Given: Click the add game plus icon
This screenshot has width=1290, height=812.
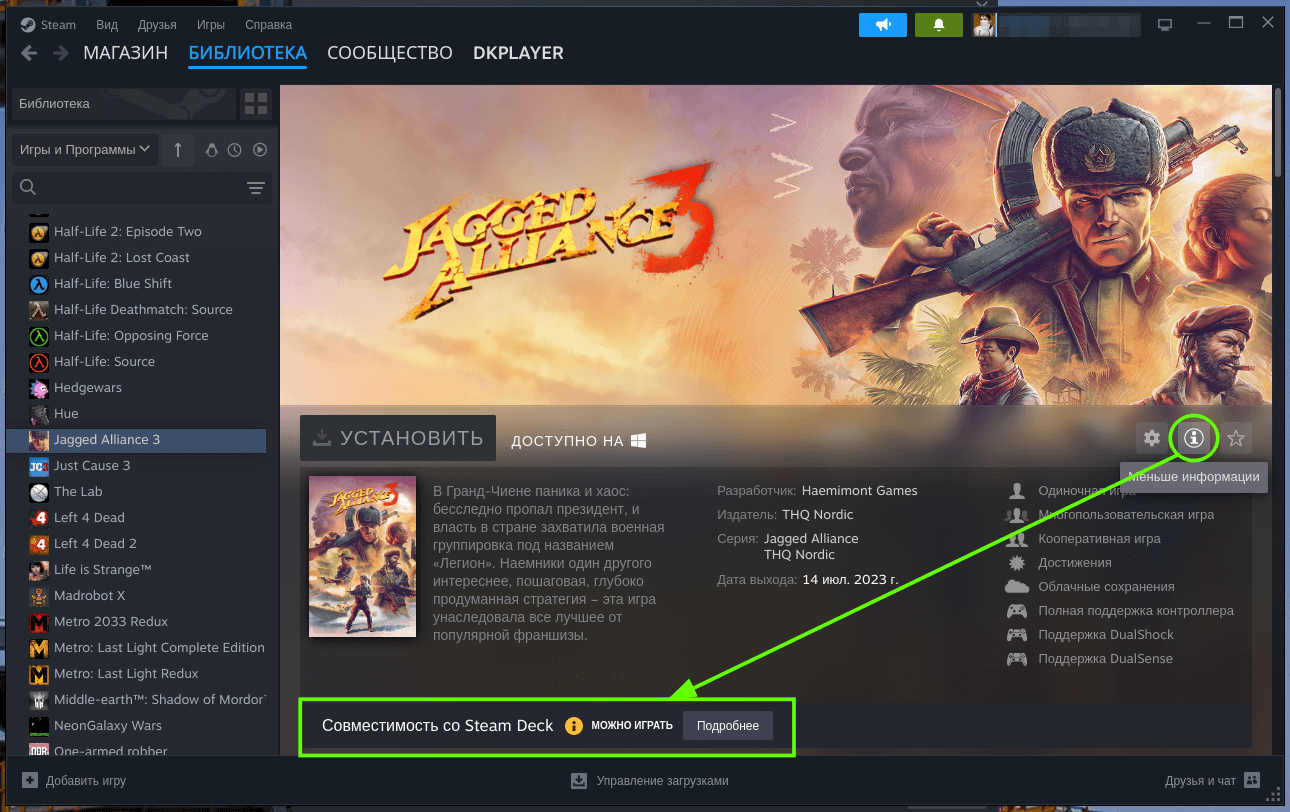Looking at the screenshot, I should pyautogui.click(x=30, y=780).
